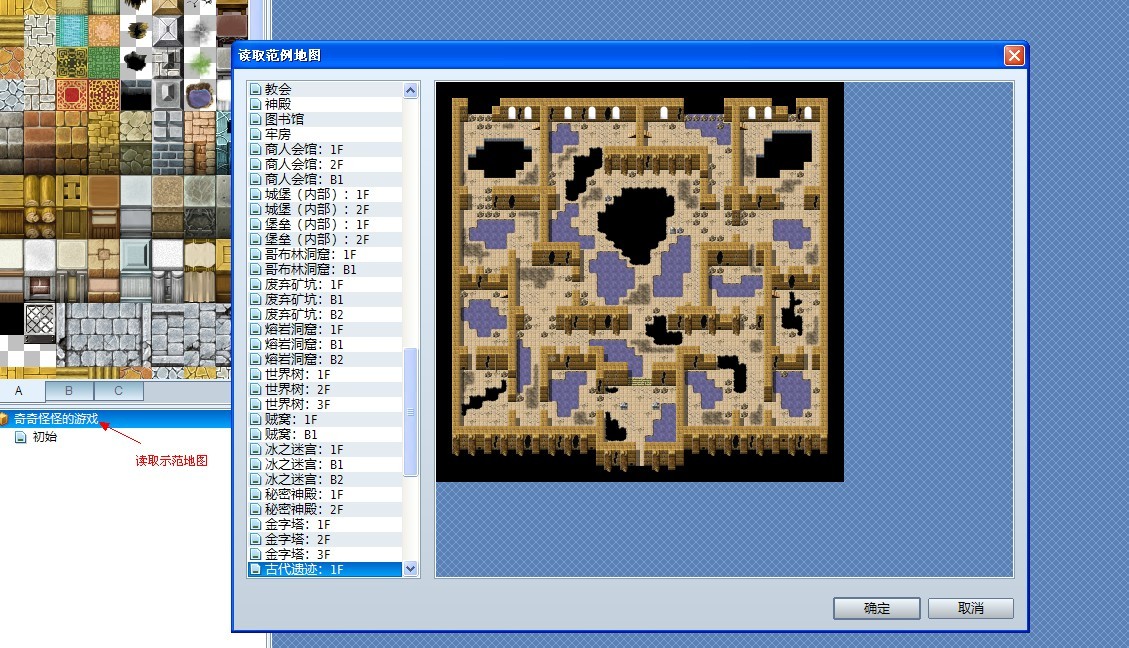
Task: Select 商人会馆：2F in the list
Action: tap(325, 165)
